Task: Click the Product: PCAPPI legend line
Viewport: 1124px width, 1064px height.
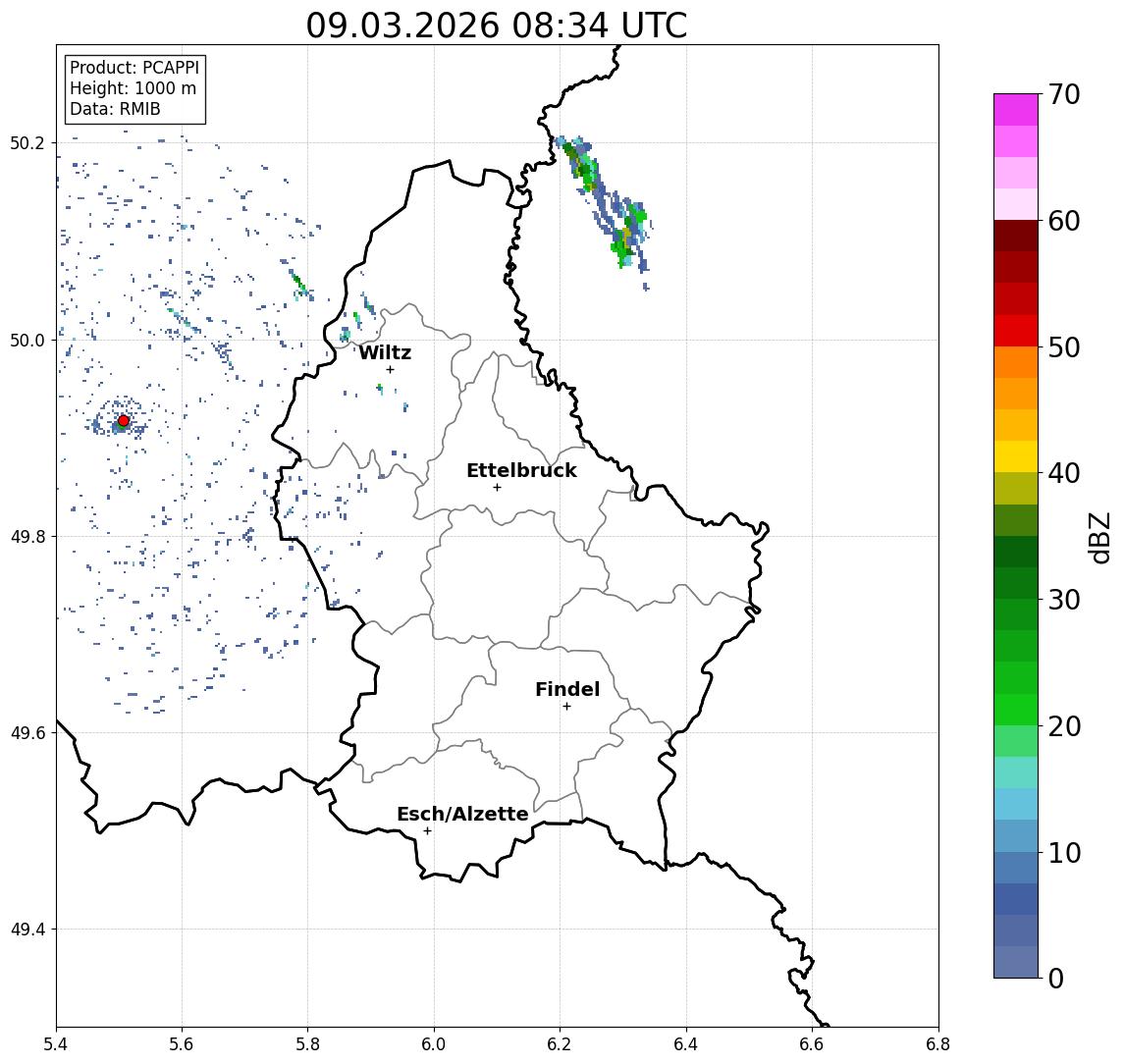Action: click(x=134, y=68)
